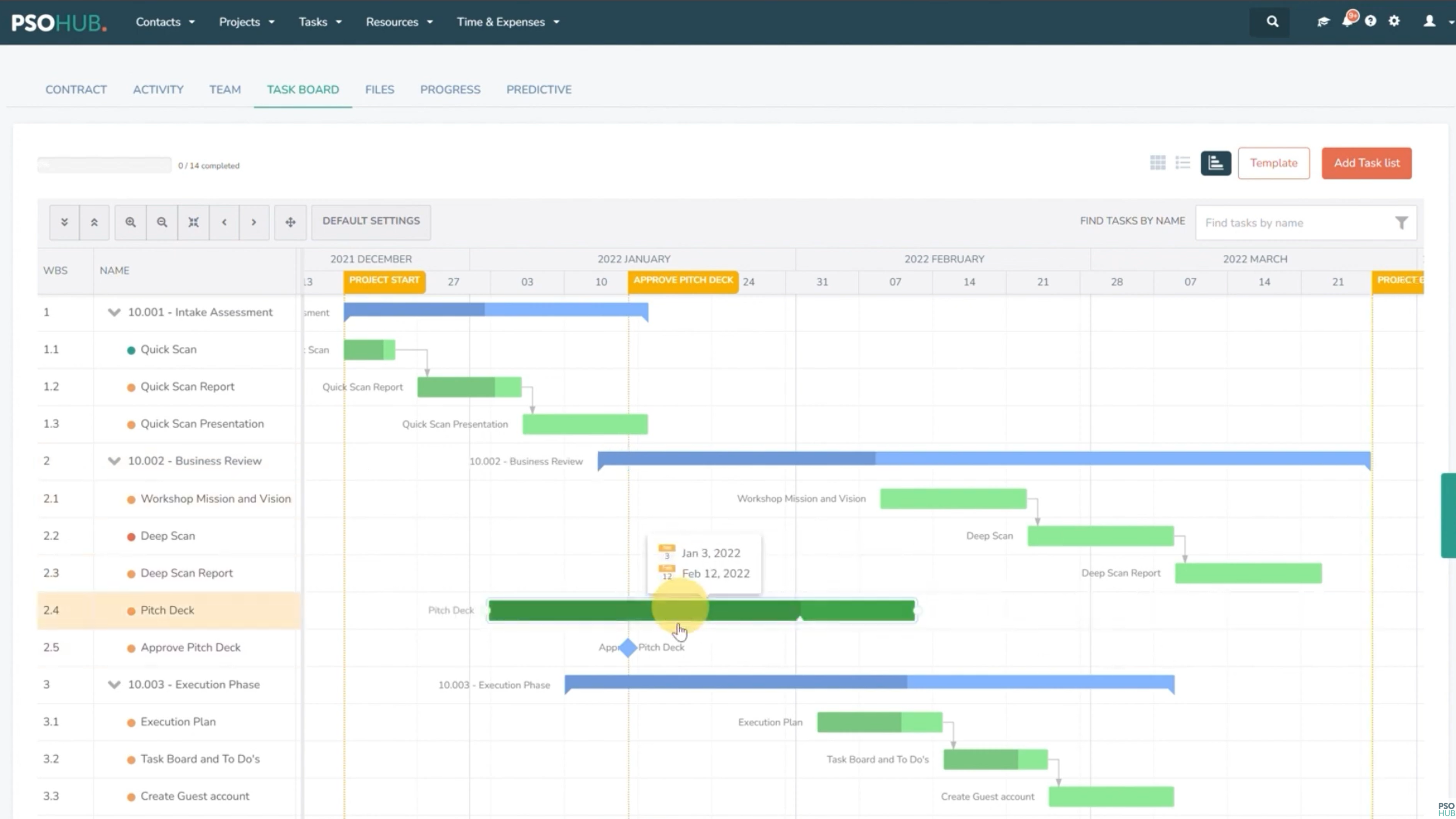
Task: Switch to the CONTRACT tab
Action: click(76, 89)
